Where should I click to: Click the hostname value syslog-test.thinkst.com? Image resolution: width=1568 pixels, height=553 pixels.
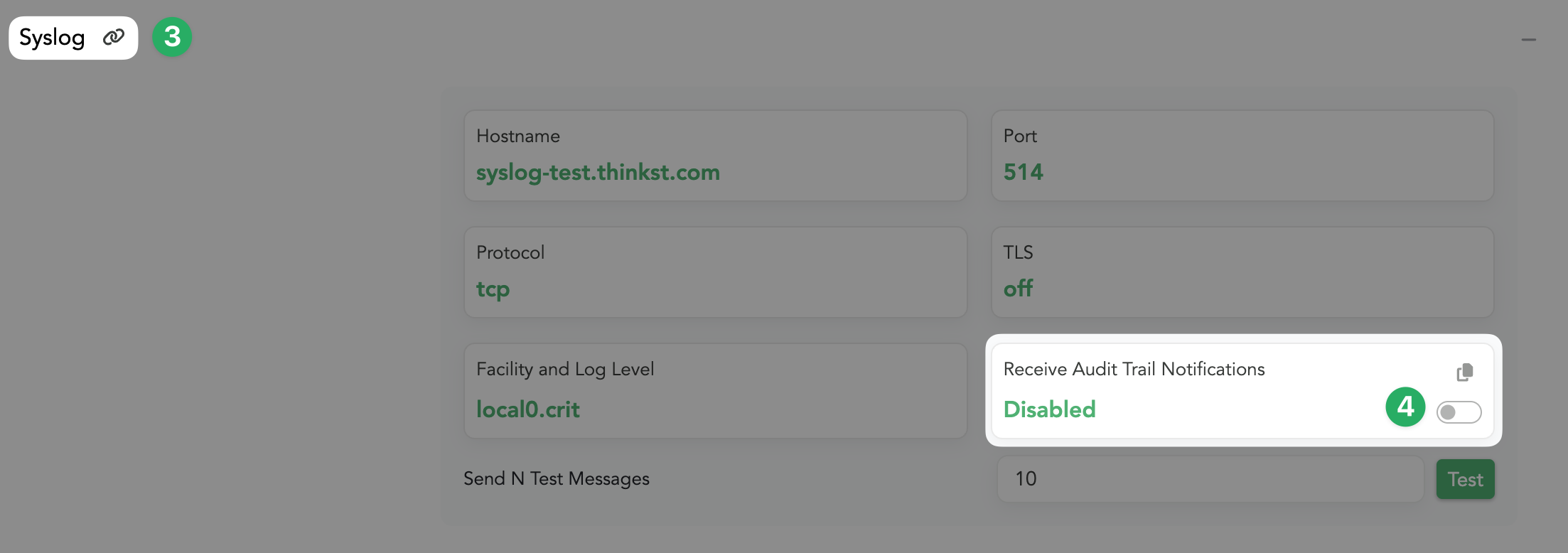598,173
